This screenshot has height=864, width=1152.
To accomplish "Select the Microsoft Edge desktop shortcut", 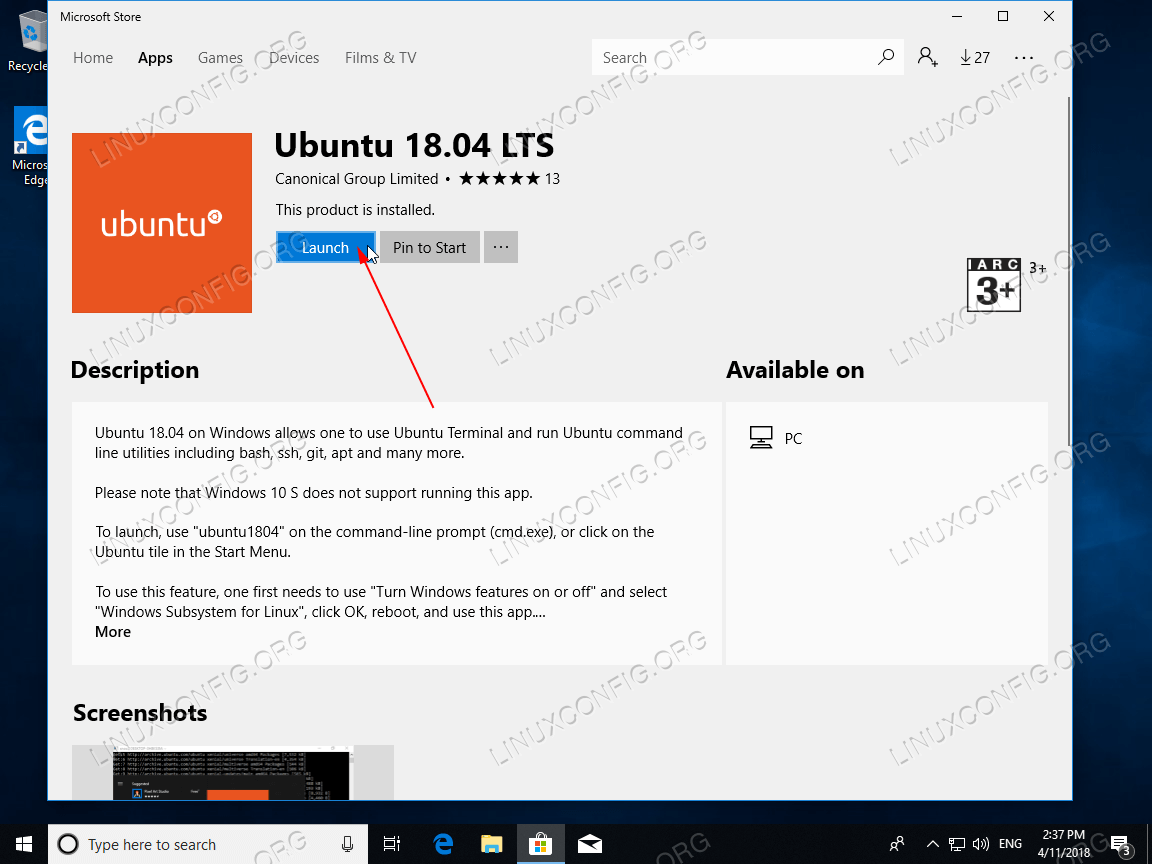I will pos(29,147).
